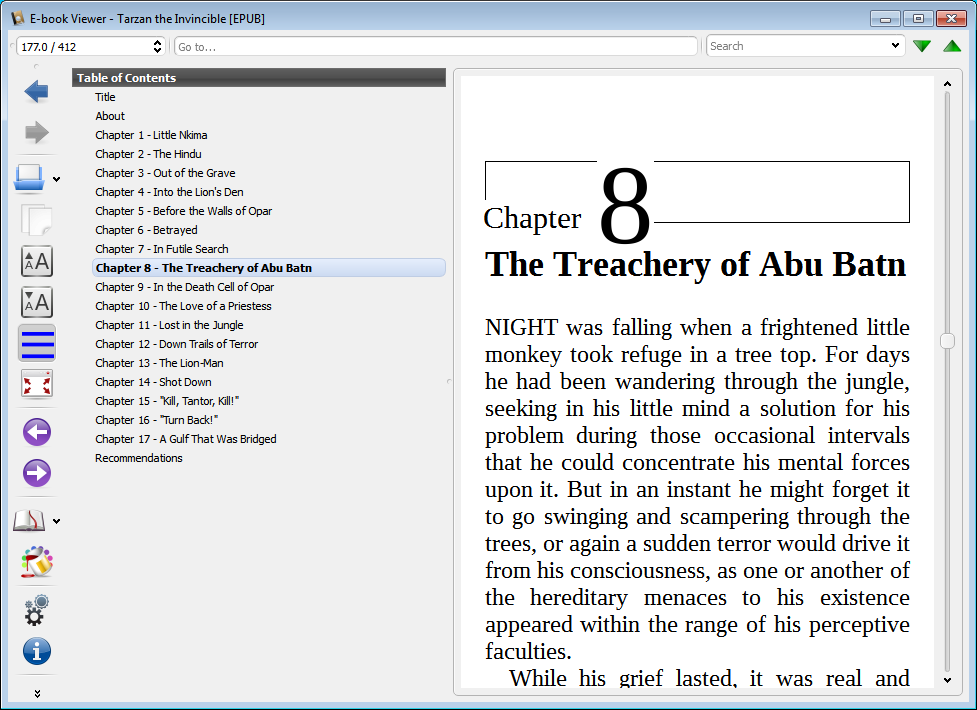Viewport: 977px width, 710px height.
Task: Select Chapter 8 - The Treachery of Abu Batn
Action: pyautogui.click(x=269, y=268)
